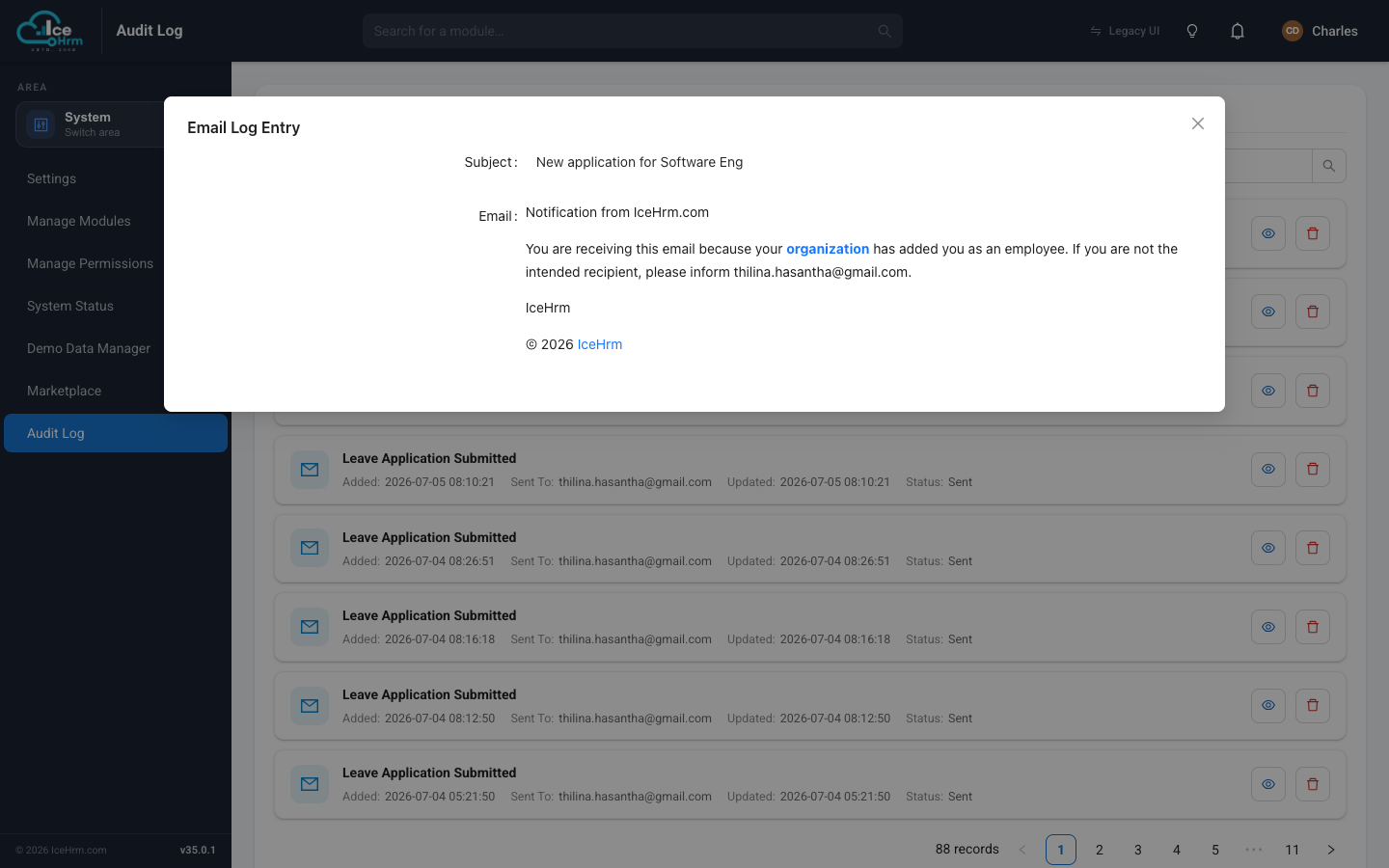The height and width of the screenshot is (868, 1389).
Task: Click 'Notification from IceHrm.com' text
Action: pos(617,212)
